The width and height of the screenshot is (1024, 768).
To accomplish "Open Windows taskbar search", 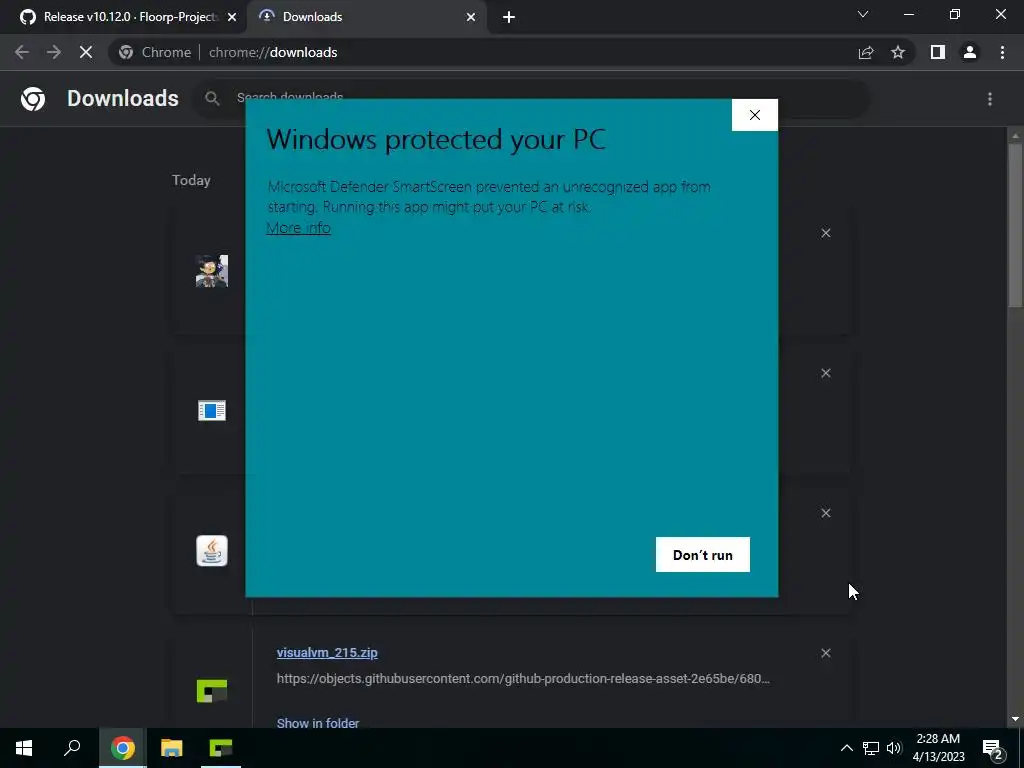I will pos(72,748).
